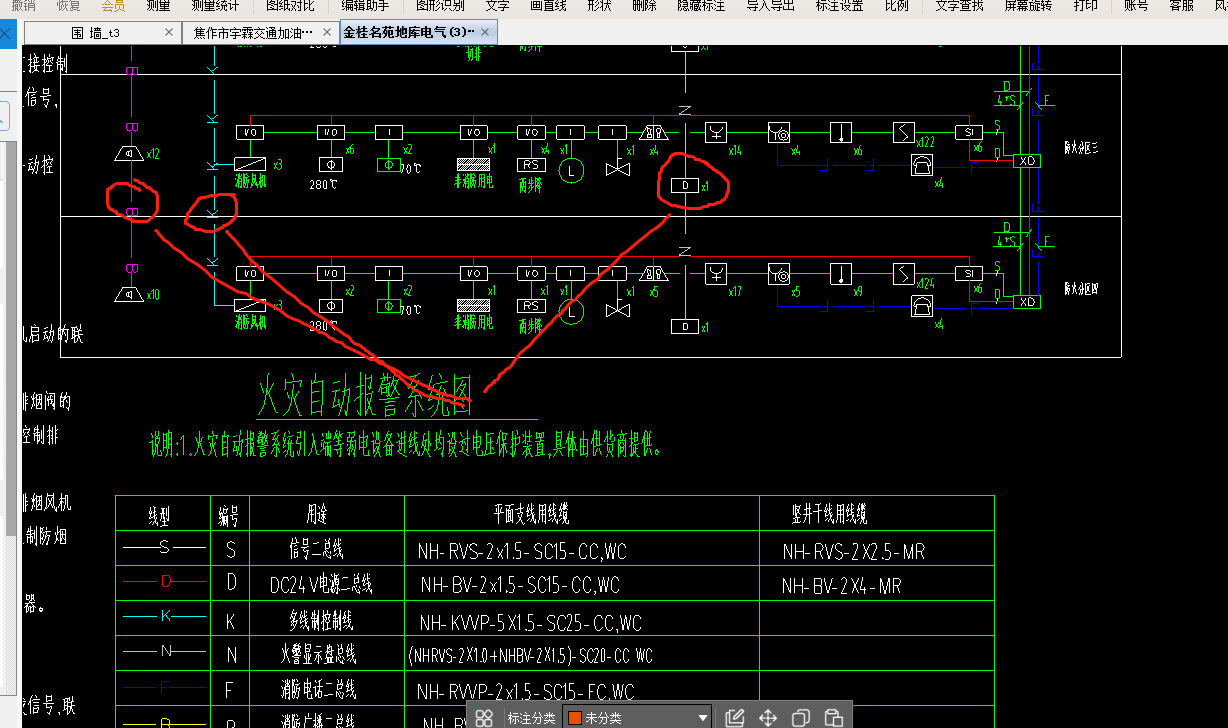Image resolution: width=1228 pixels, height=728 pixels.
Task: Click the 防火分区三 label
Action: point(1081,148)
